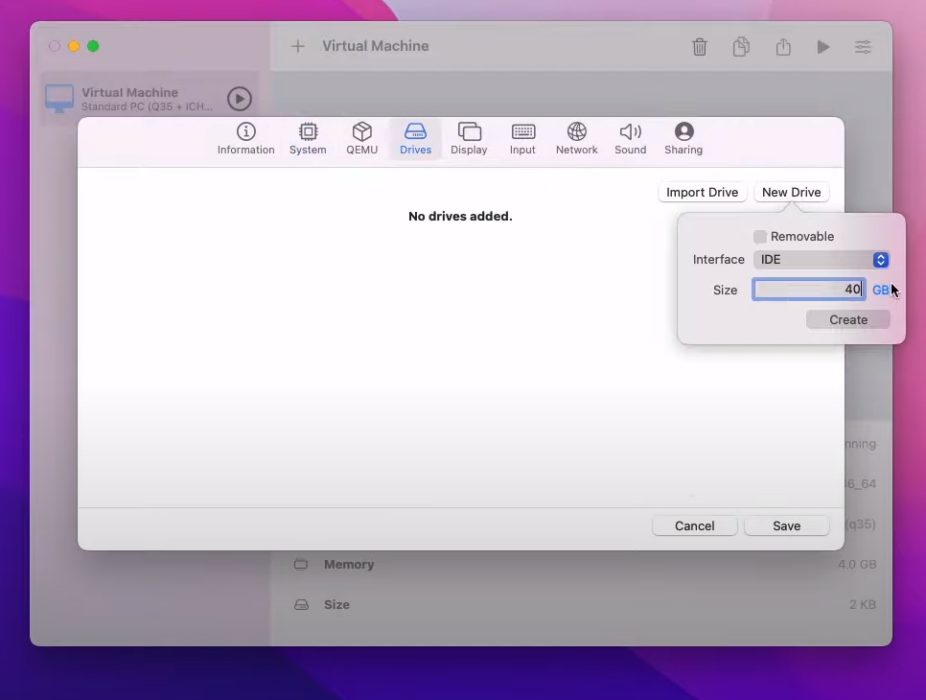Open the System settings tab
This screenshot has width=926, height=700.
[x=308, y=139]
